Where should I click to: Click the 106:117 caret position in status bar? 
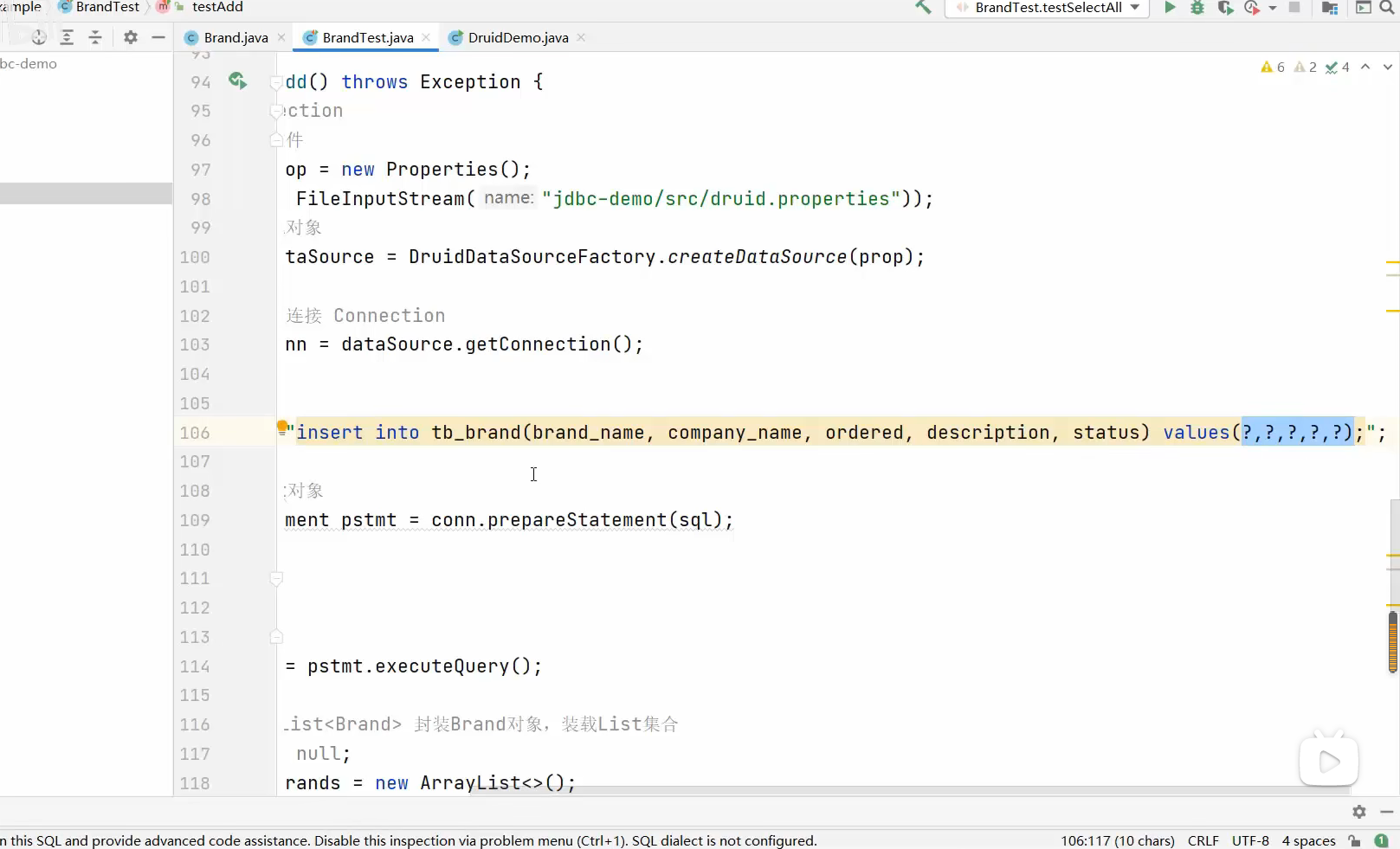pos(1118,840)
